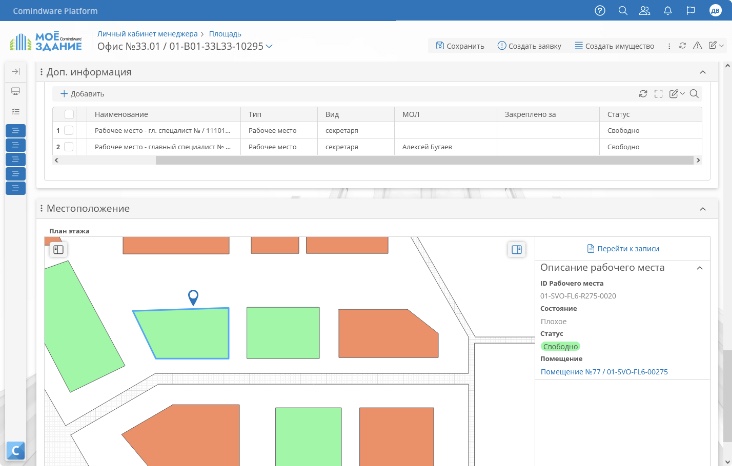This screenshot has height=466, width=732.
Task: Open the help question mark icon
Action: (600, 10)
